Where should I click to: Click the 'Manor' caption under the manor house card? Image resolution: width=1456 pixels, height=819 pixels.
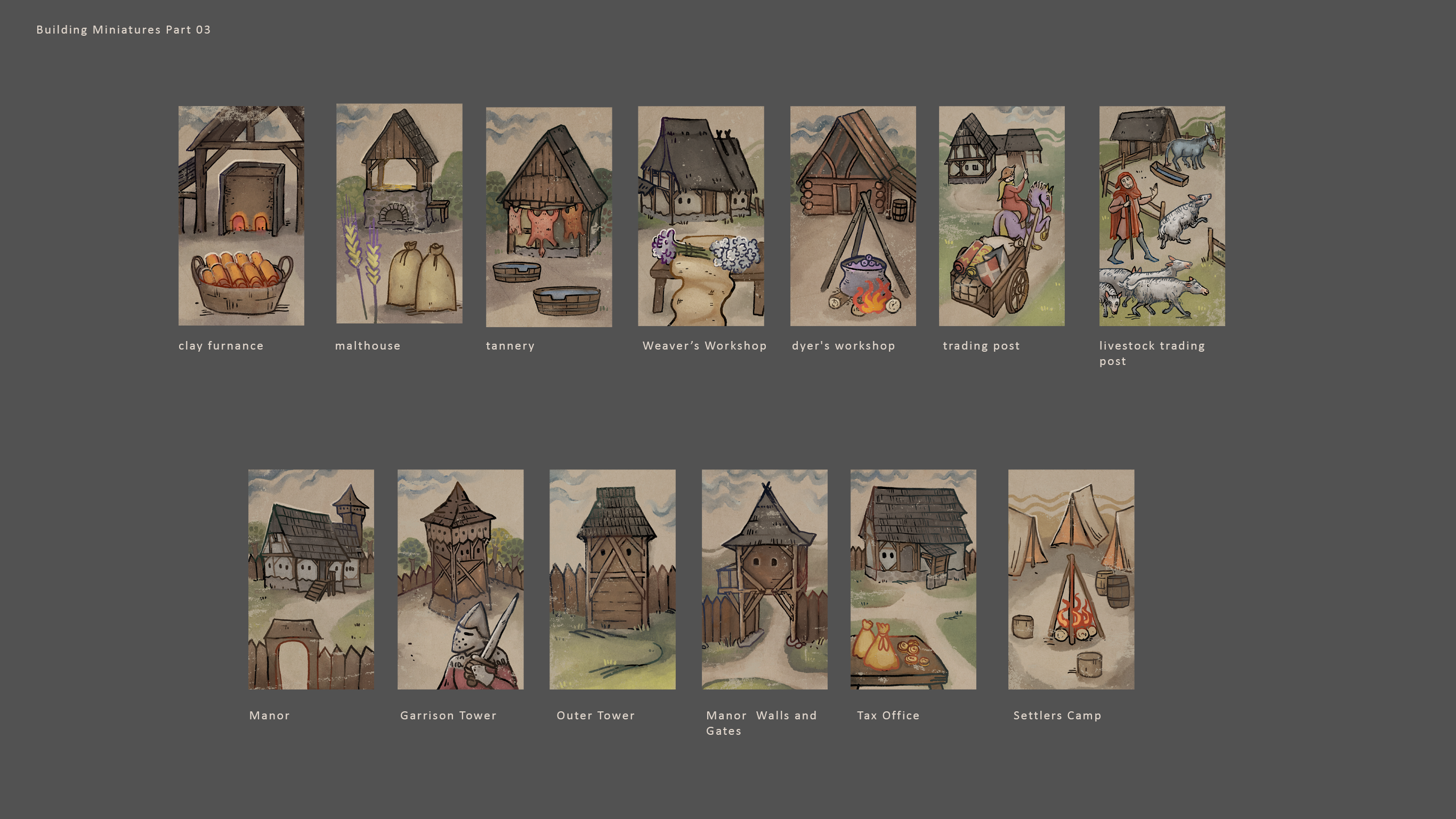(x=270, y=716)
